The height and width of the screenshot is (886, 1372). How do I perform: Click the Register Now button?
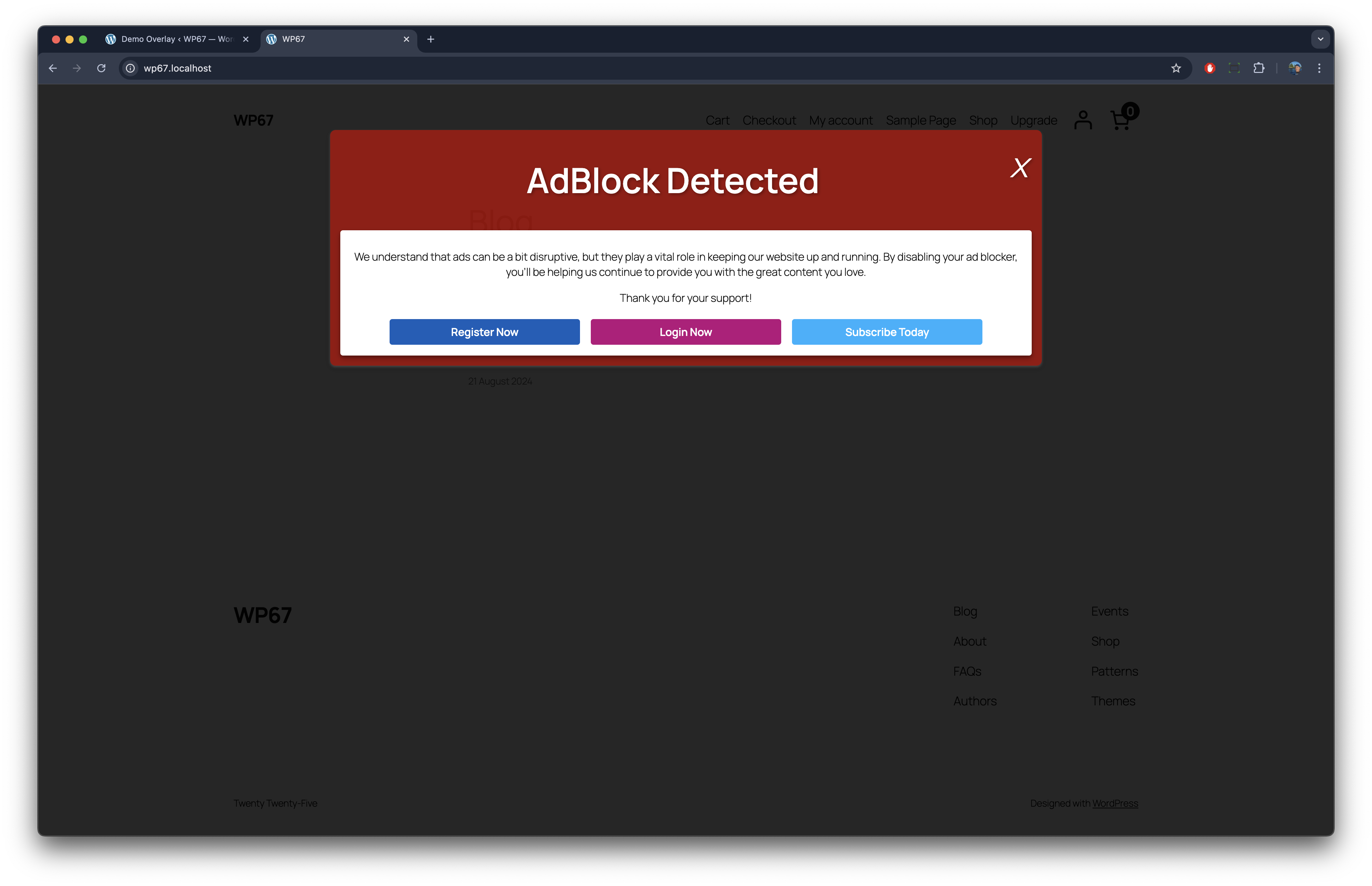[484, 332]
